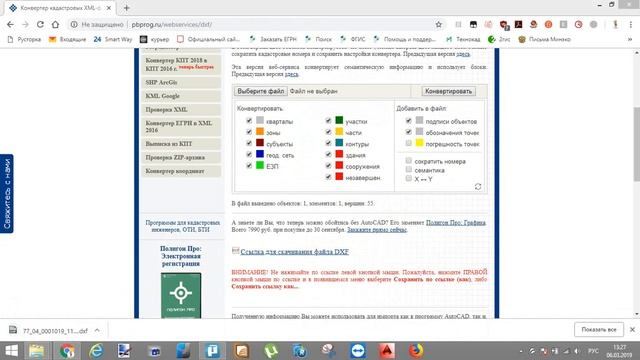This screenshot has height=360, width=640.
Task: Click Показать все downloads button
Action: pos(599,329)
